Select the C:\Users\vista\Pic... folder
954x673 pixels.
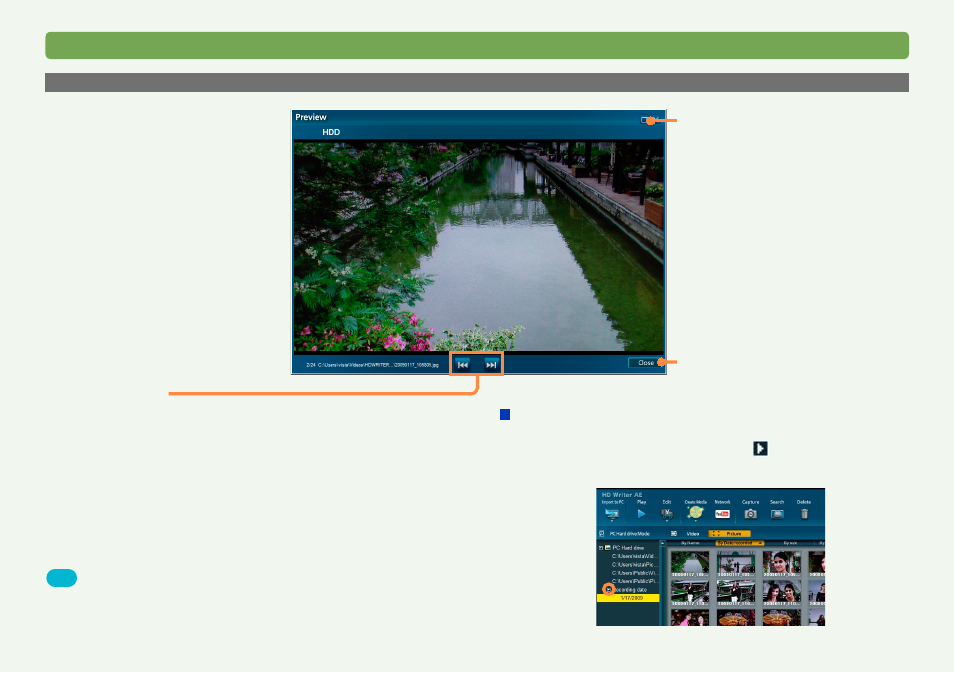coord(633,565)
